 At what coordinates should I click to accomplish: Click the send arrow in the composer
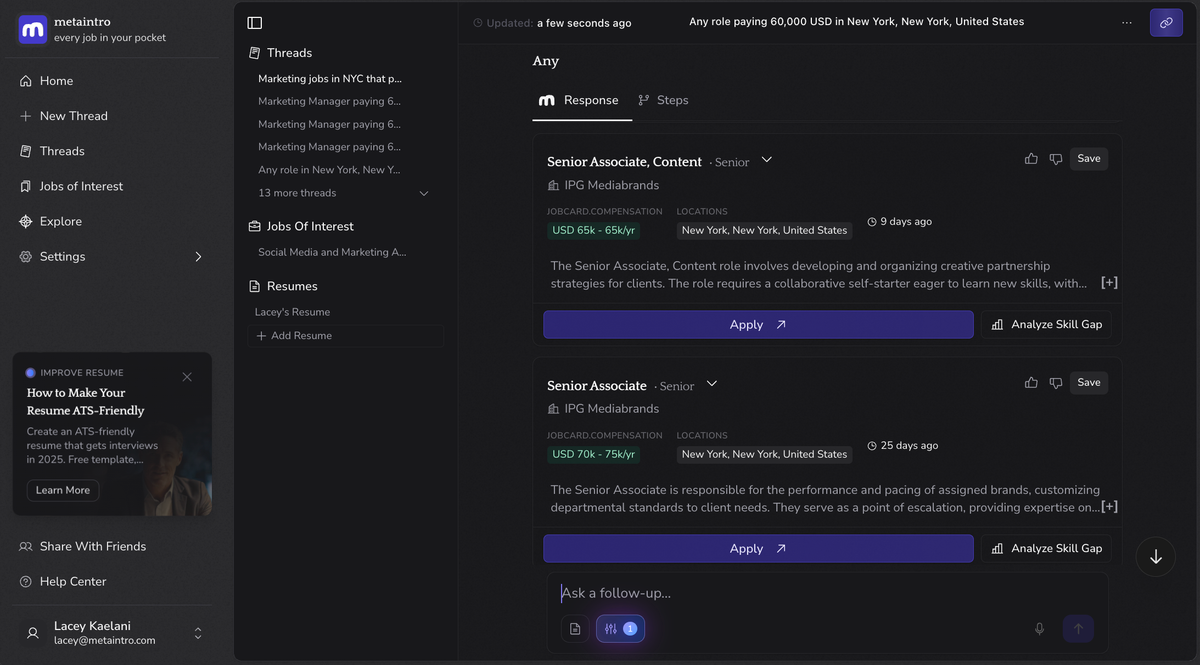pos(1078,627)
